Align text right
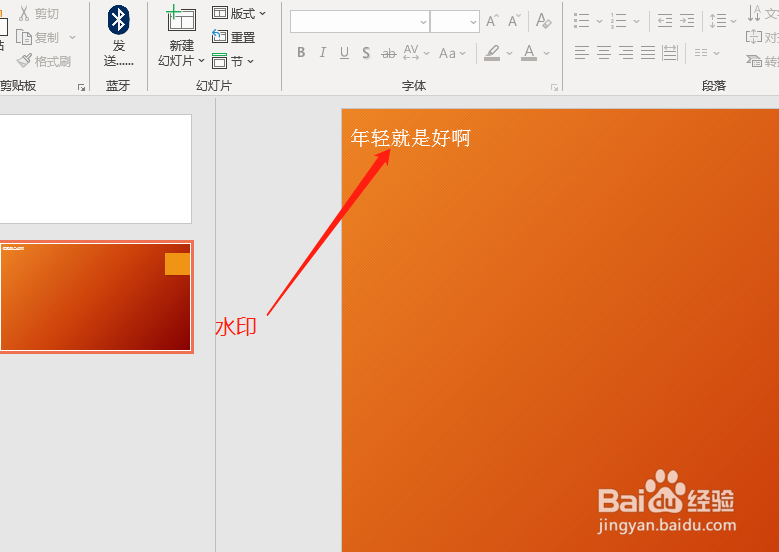The image size is (779, 552). (625, 53)
